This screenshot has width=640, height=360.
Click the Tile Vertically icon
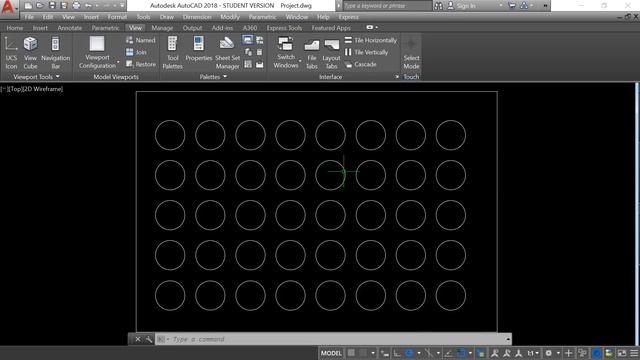(x=348, y=52)
